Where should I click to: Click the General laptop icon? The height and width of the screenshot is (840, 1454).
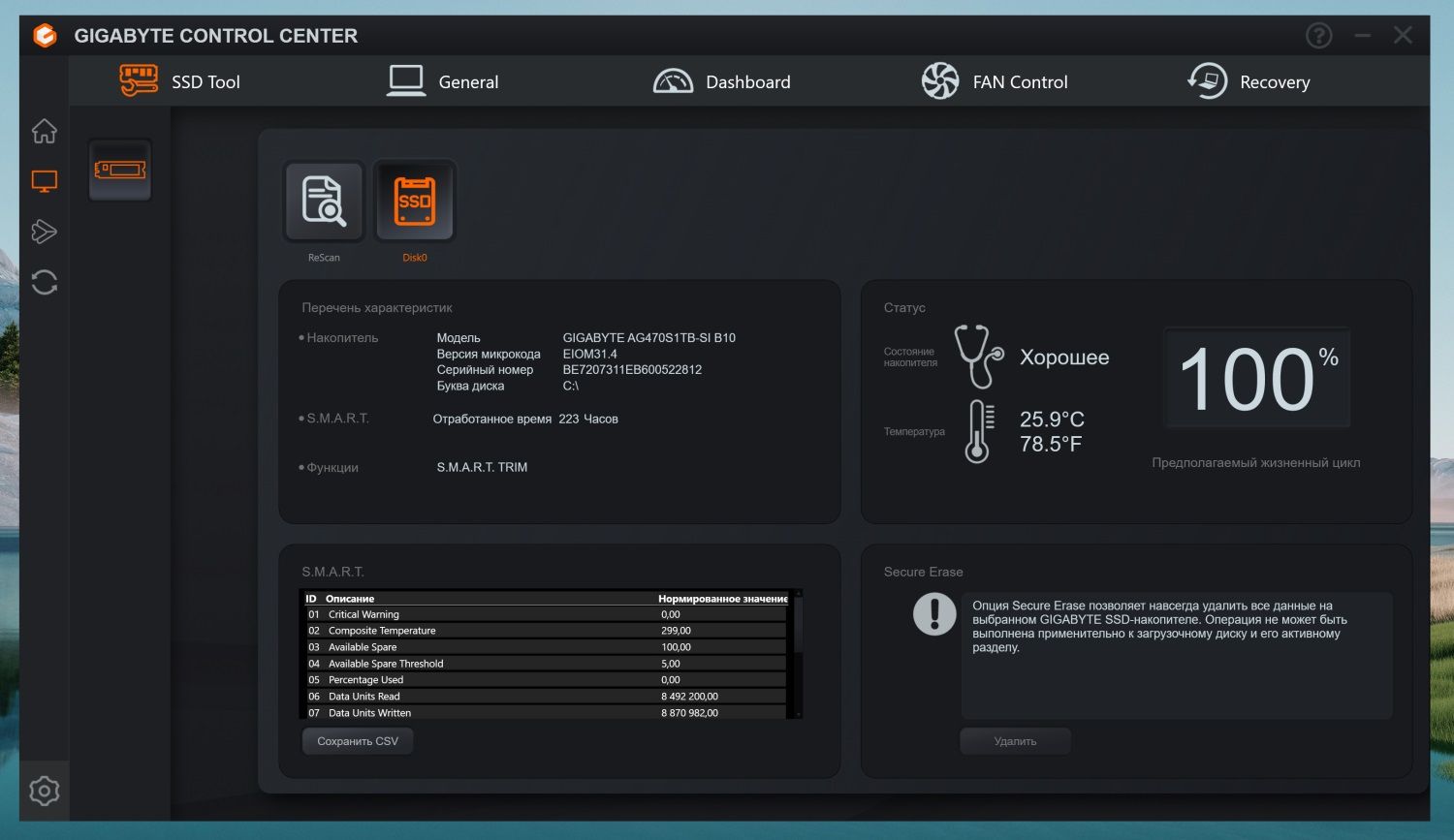coord(406,81)
